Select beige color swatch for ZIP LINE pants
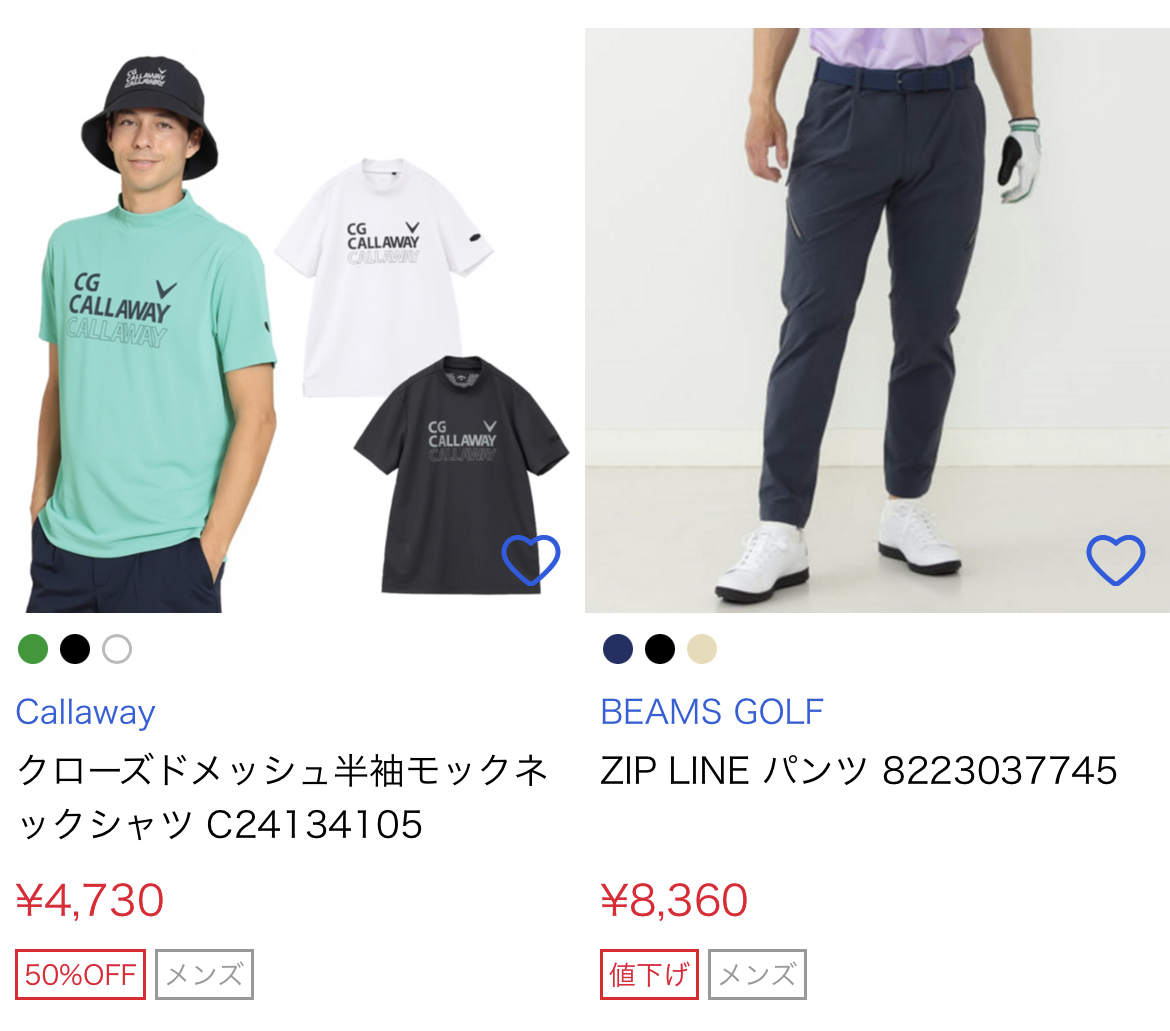This screenshot has width=1170, height=1031. [x=702, y=649]
